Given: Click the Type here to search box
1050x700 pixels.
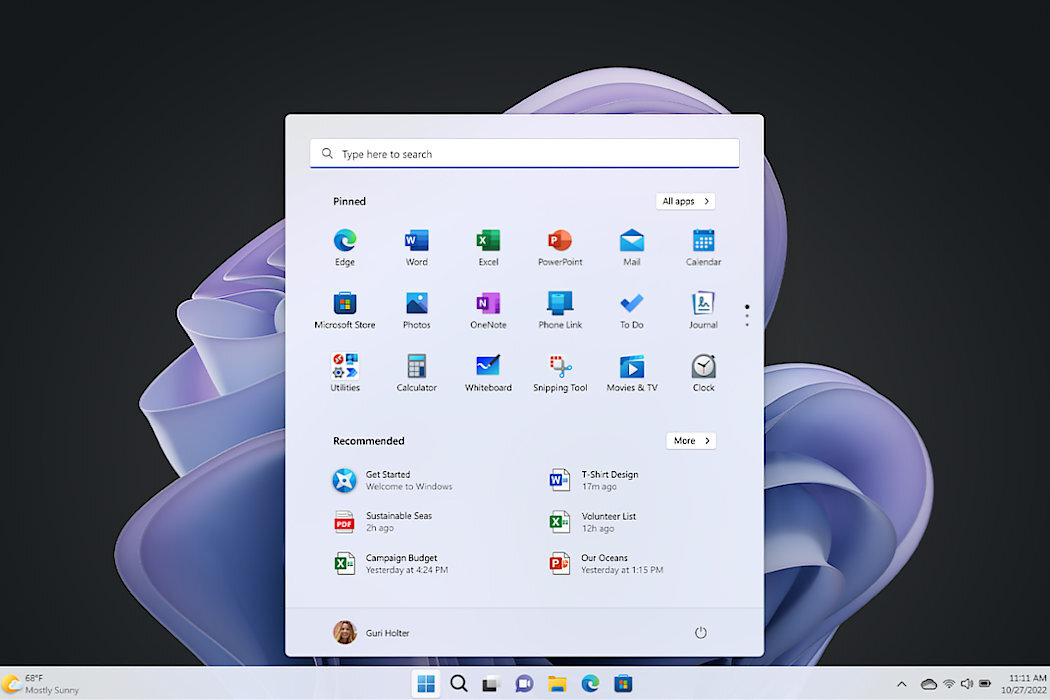Looking at the screenshot, I should coord(524,154).
